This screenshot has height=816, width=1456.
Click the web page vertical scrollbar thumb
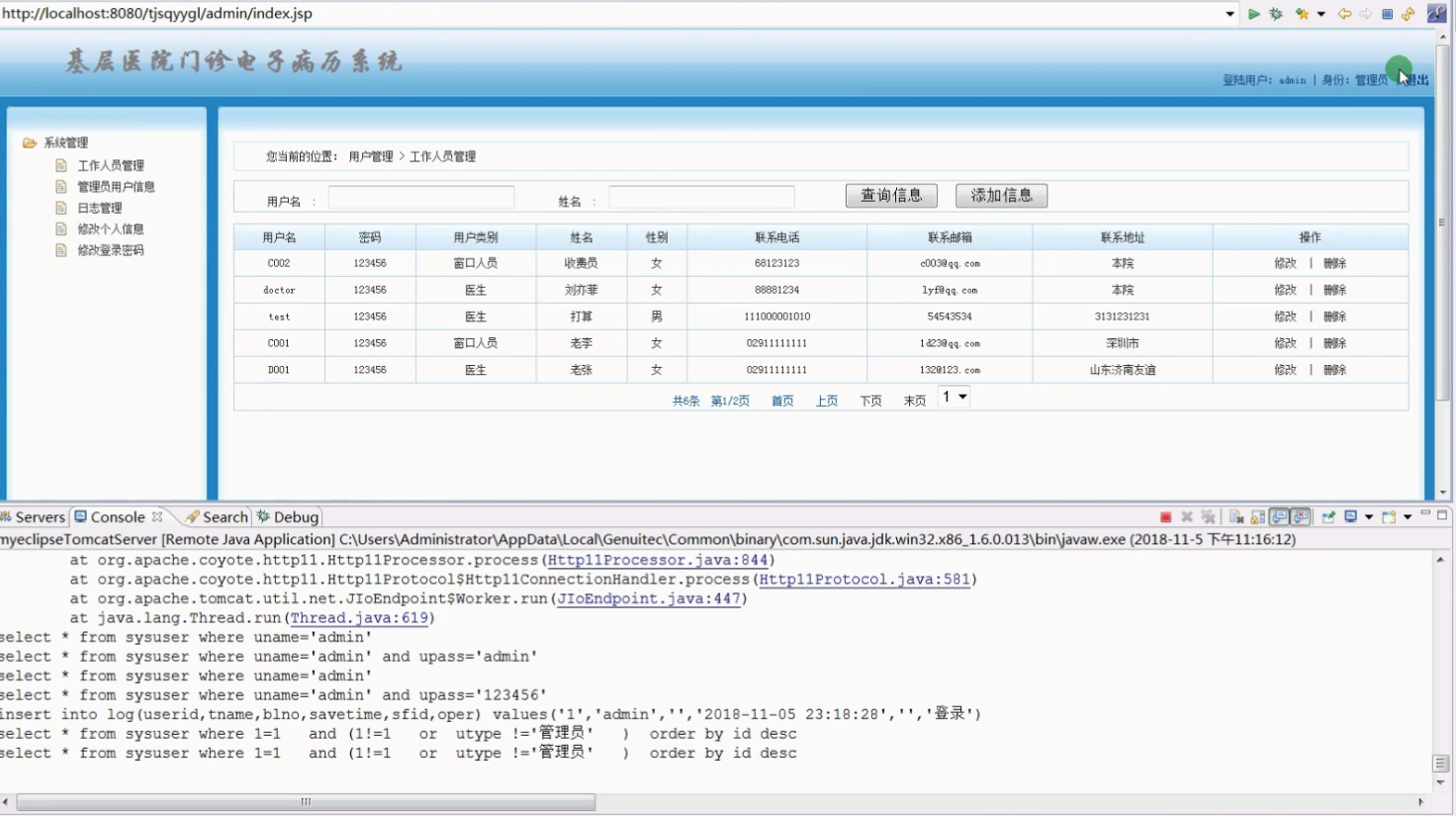[1442, 223]
